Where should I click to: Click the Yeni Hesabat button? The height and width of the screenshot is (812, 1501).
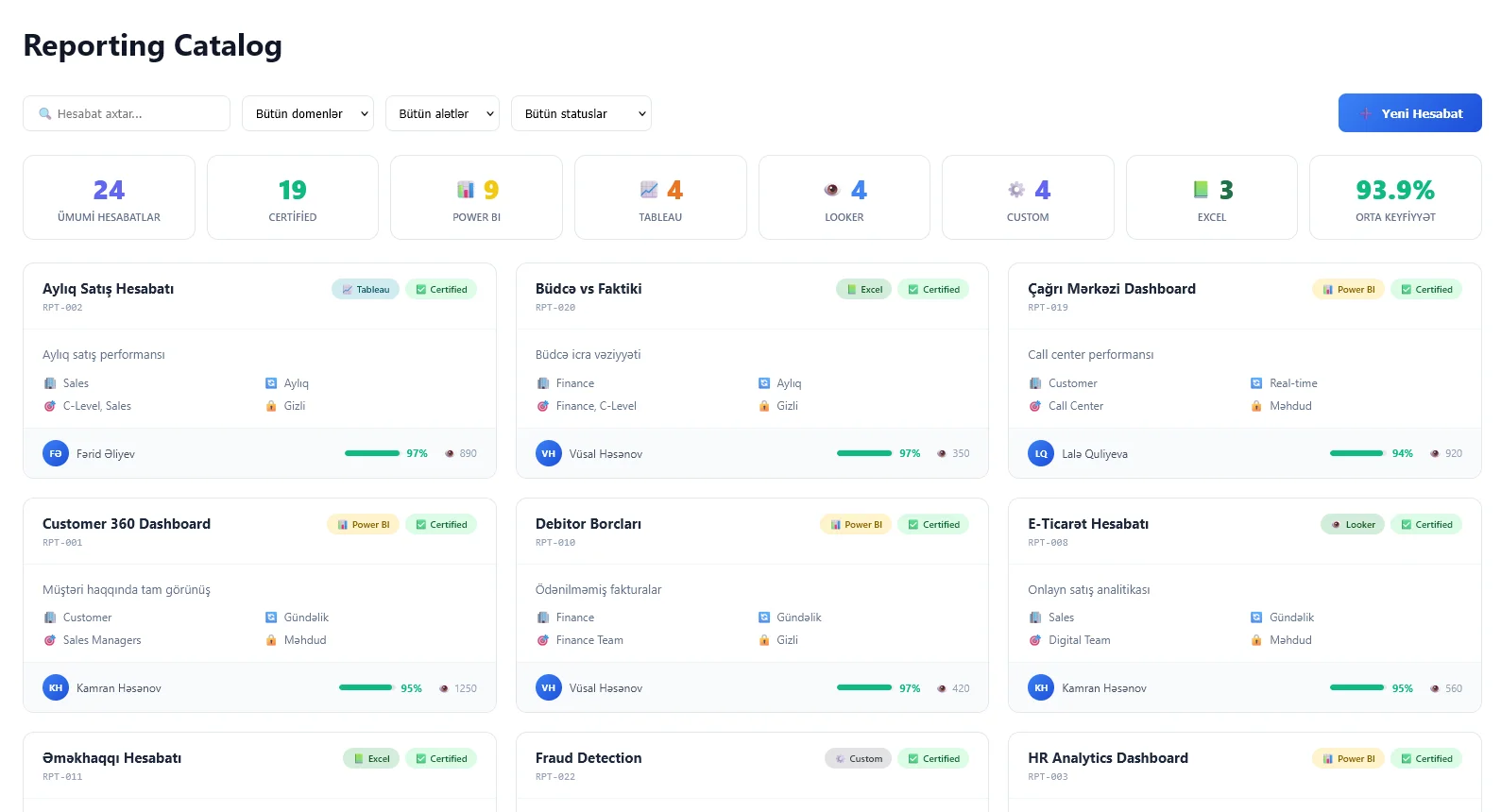1409,113
